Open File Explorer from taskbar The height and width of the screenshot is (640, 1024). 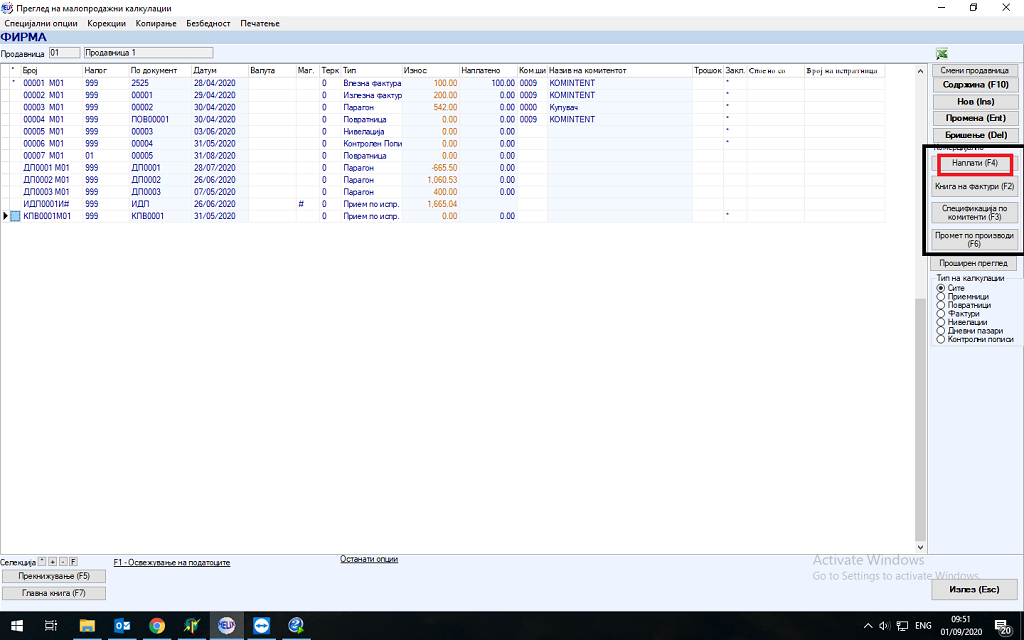[x=87, y=625]
